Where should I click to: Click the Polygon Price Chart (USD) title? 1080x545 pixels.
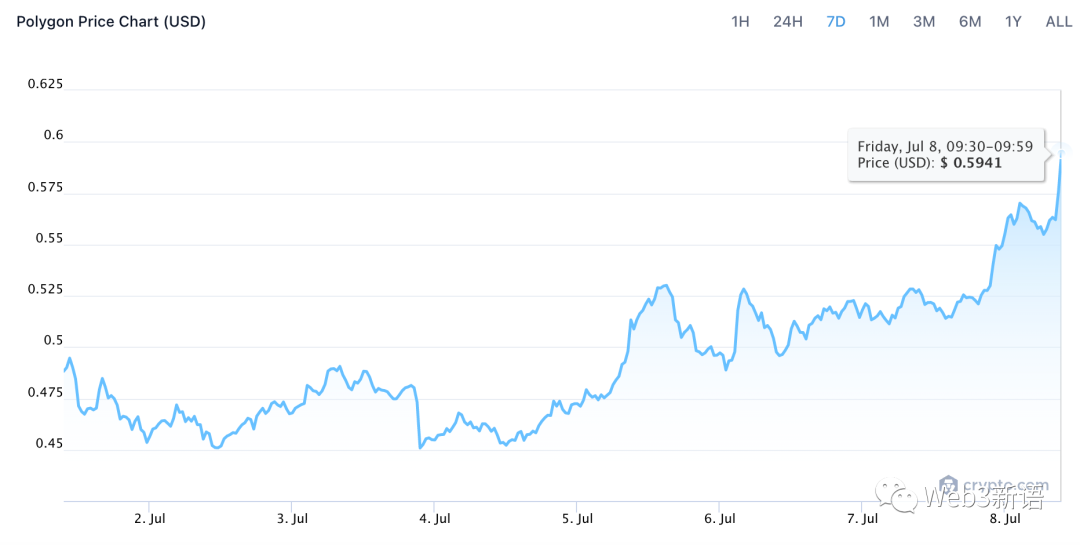point(111,21)
